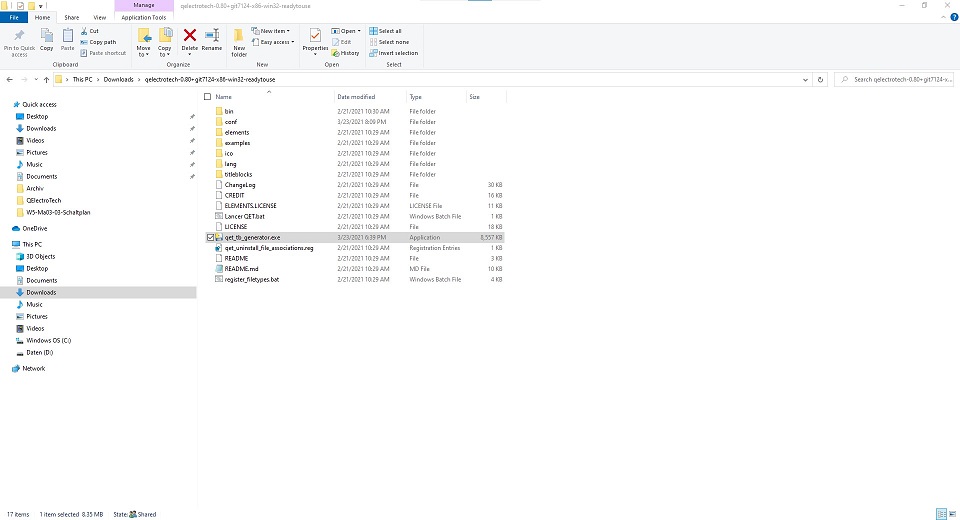This screenshot has width=960, height=520.
Task: Open the View ribbon tab
Action: (x=98, y=17)
